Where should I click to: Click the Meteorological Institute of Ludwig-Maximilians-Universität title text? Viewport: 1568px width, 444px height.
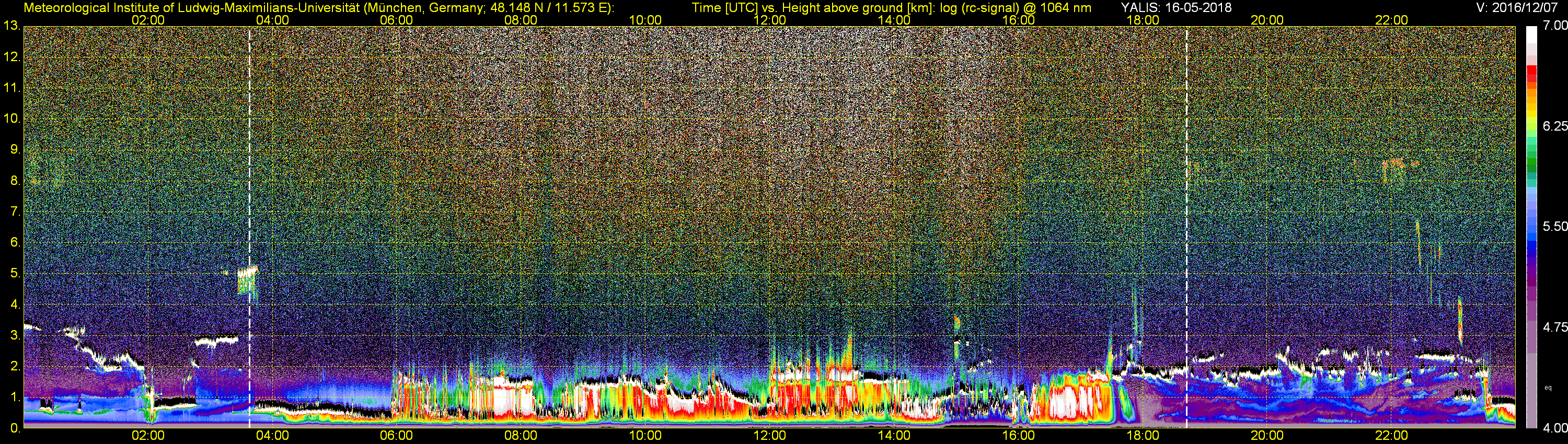tap(318, 8)
